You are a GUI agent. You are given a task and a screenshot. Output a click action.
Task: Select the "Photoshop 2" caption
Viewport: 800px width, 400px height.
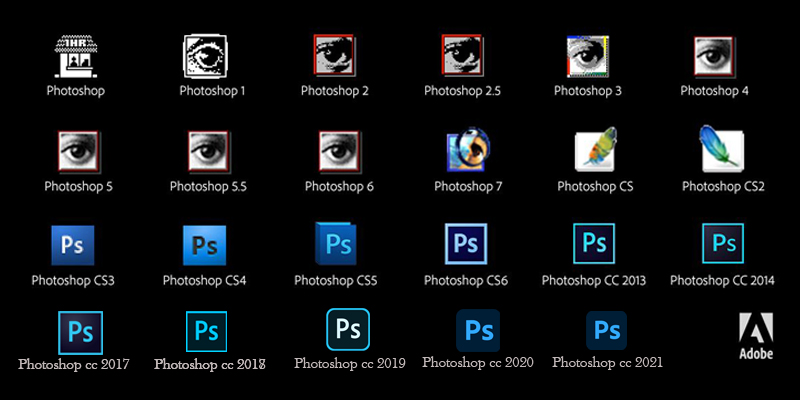click(335, 91)
